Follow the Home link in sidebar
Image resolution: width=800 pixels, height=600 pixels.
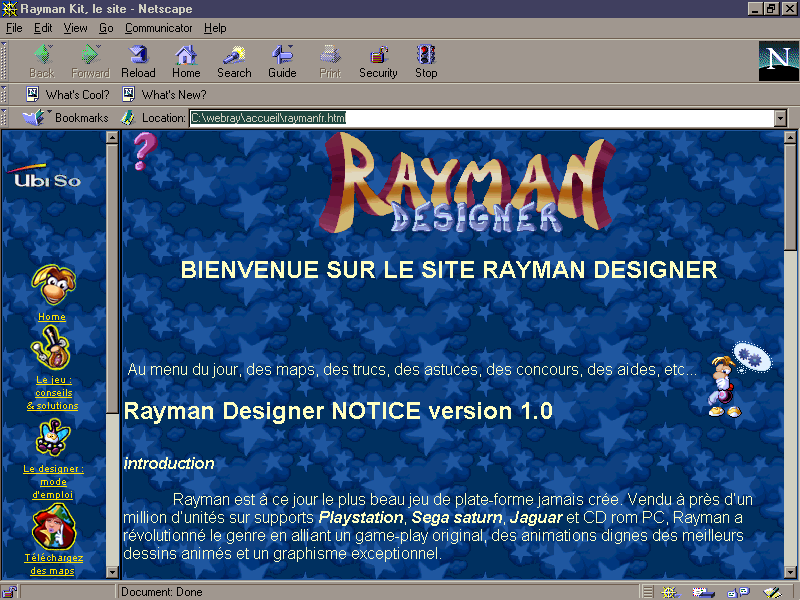pyautogui.click(x=52, y=317)
